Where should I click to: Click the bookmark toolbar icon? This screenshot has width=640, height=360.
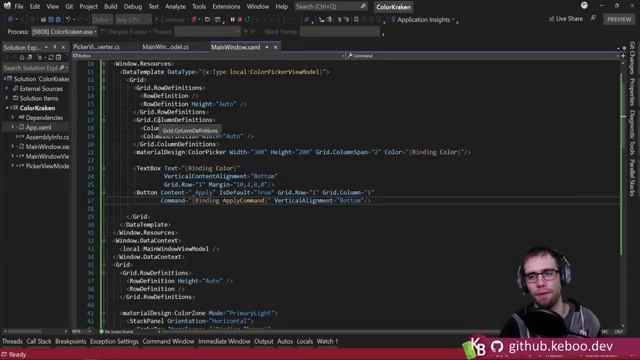click(x=356, y=19)
